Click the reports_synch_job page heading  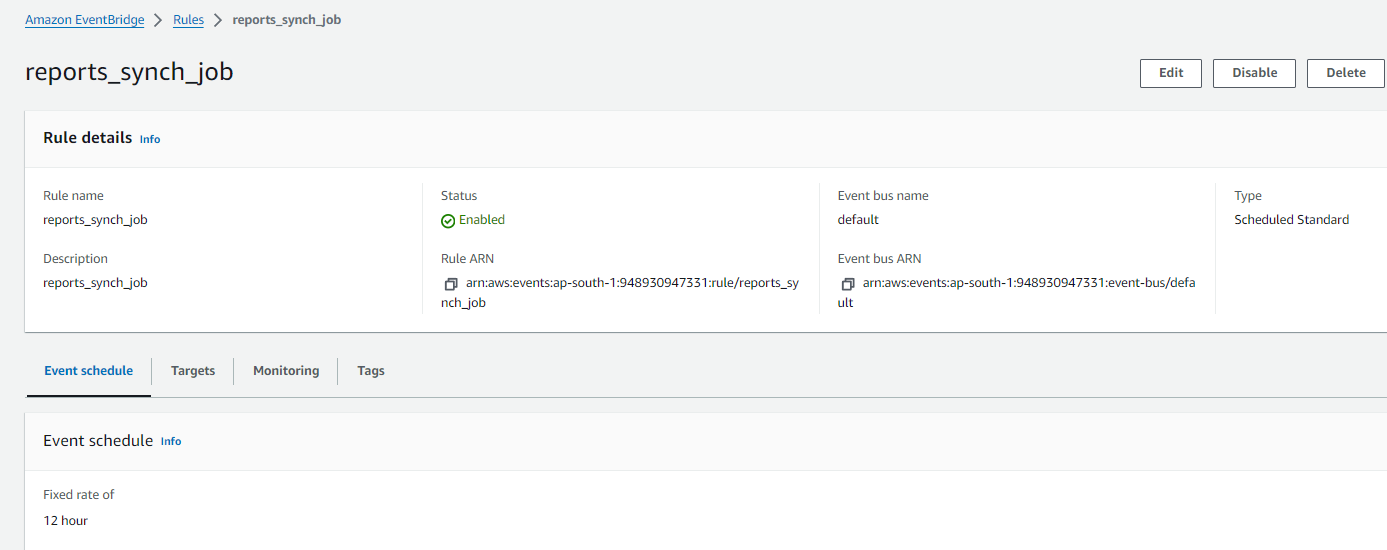129,73
